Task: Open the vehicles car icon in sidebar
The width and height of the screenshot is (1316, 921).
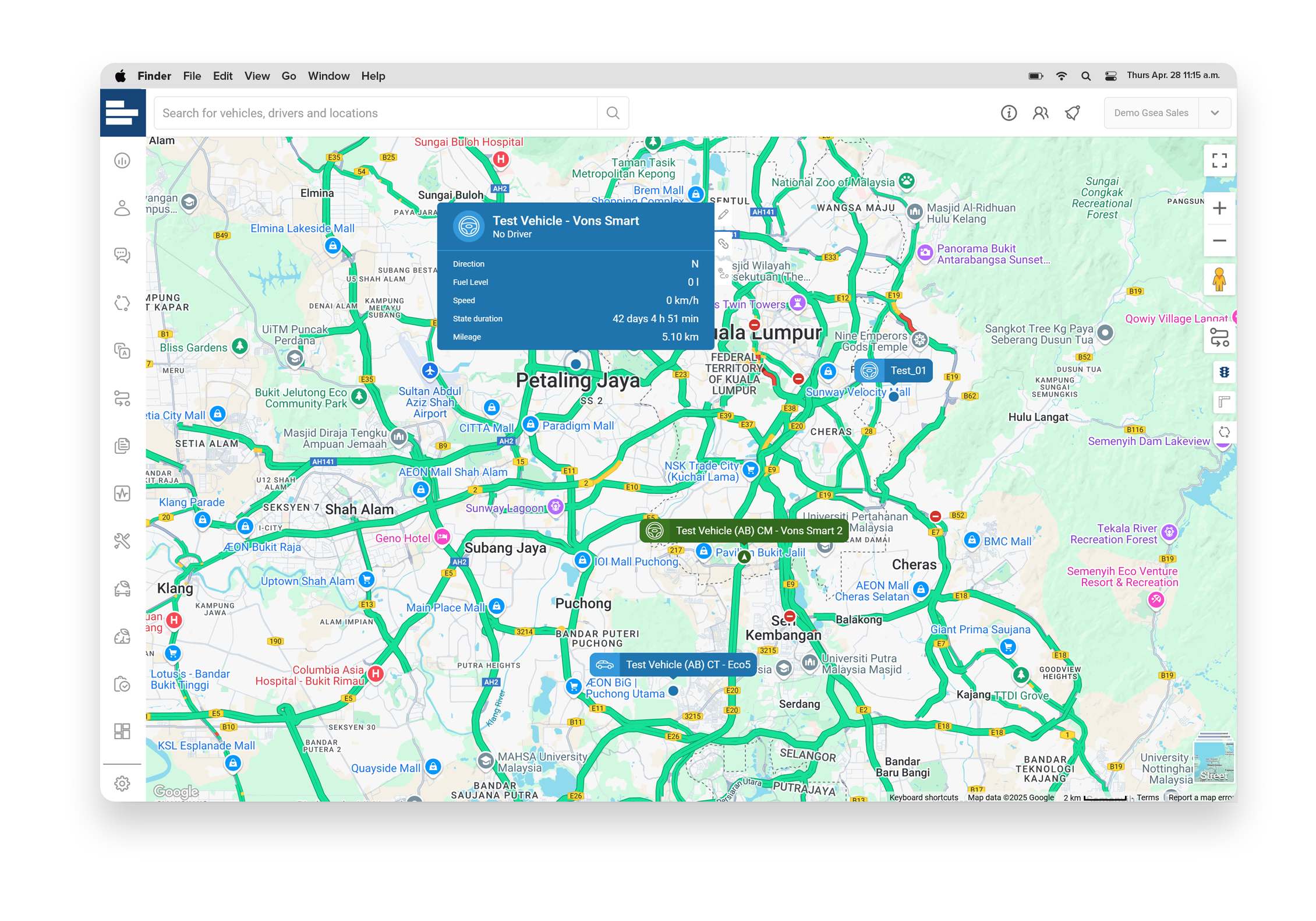Action: click(x=122, y=589)
